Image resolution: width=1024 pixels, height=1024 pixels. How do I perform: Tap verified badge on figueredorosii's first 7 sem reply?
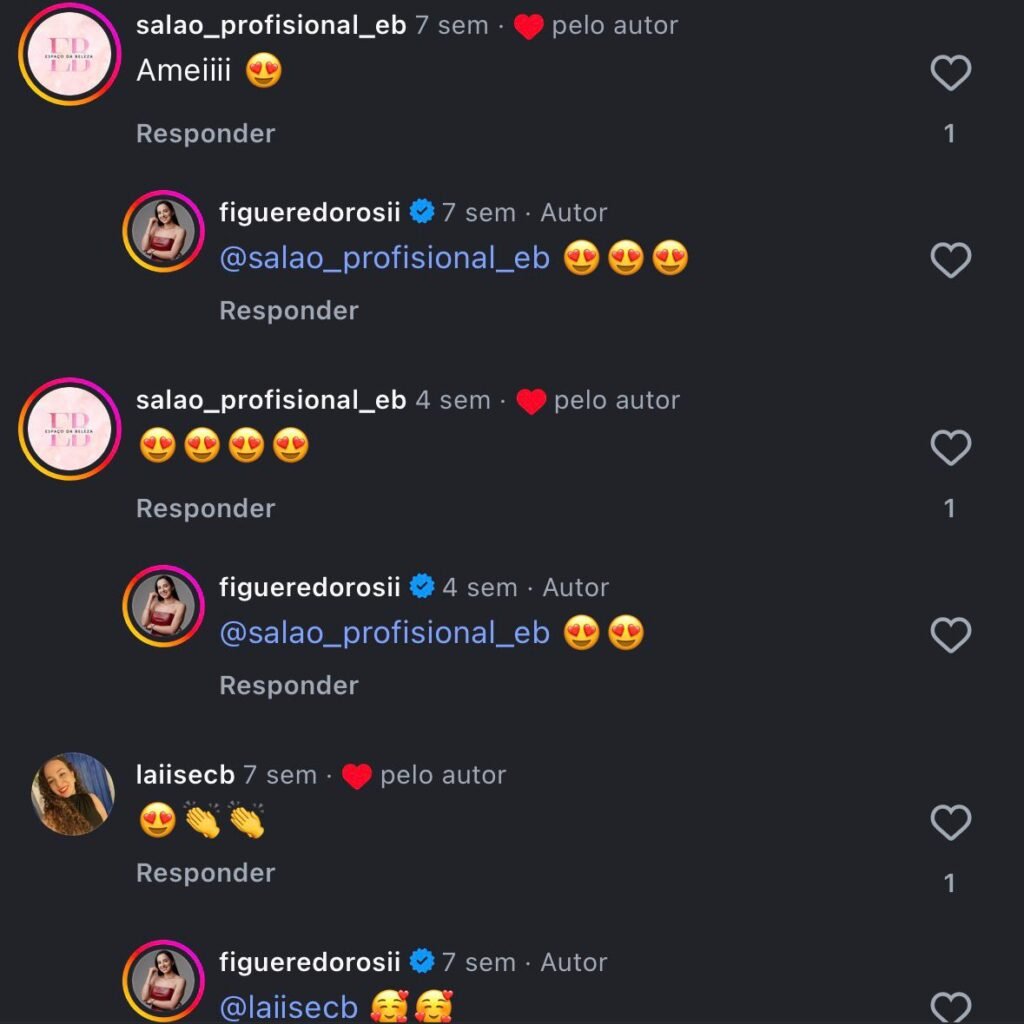tap(422, 212)
